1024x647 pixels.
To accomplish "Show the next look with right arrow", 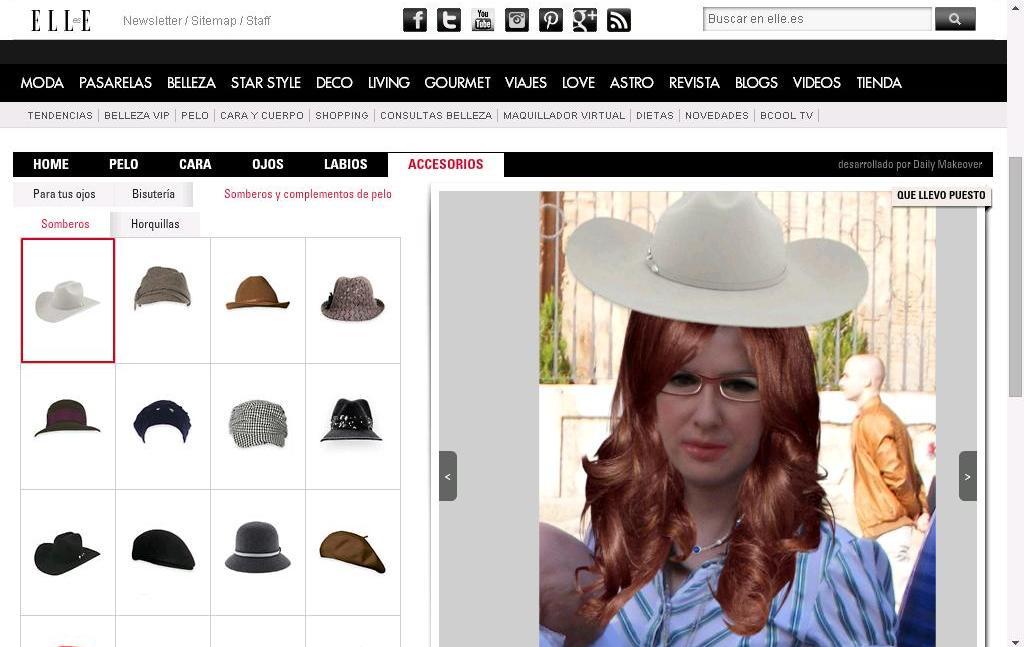I will click(x=967, y=476).
